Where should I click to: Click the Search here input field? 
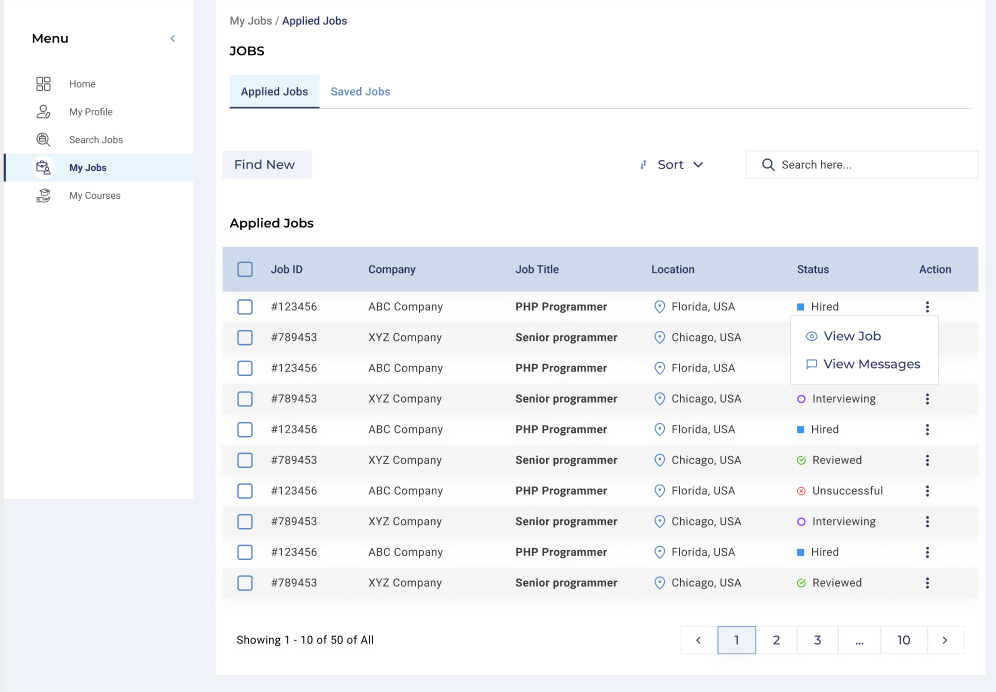point(870,165)
